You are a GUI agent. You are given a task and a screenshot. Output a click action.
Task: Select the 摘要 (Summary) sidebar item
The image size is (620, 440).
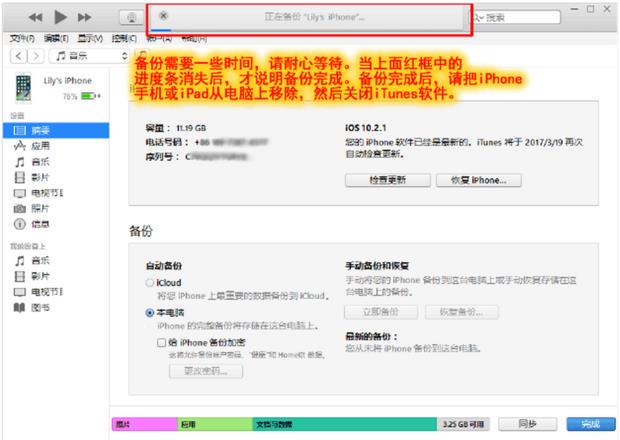(38, 130)
